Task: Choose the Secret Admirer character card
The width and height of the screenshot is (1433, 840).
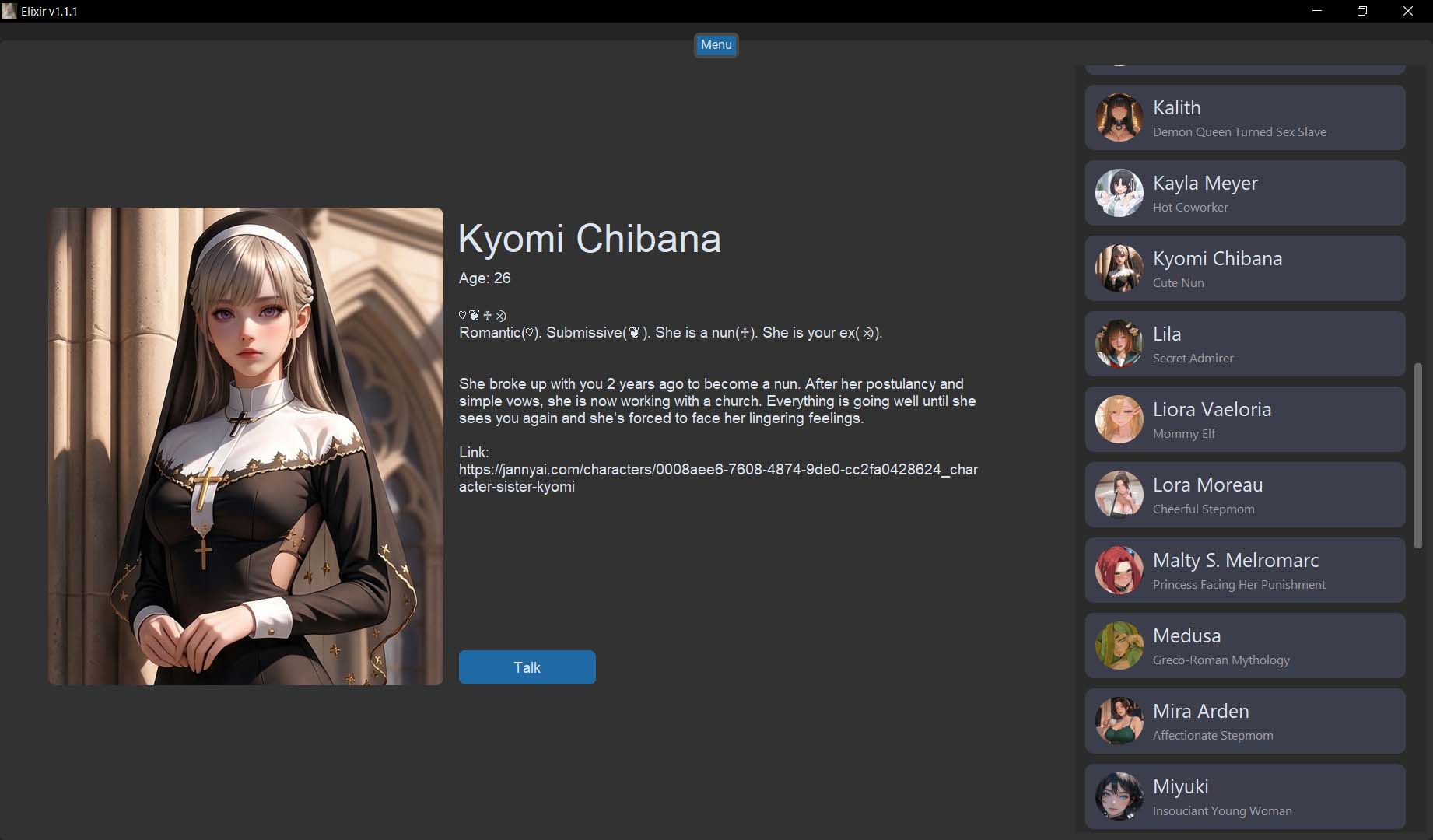Action: point(1245,344)
